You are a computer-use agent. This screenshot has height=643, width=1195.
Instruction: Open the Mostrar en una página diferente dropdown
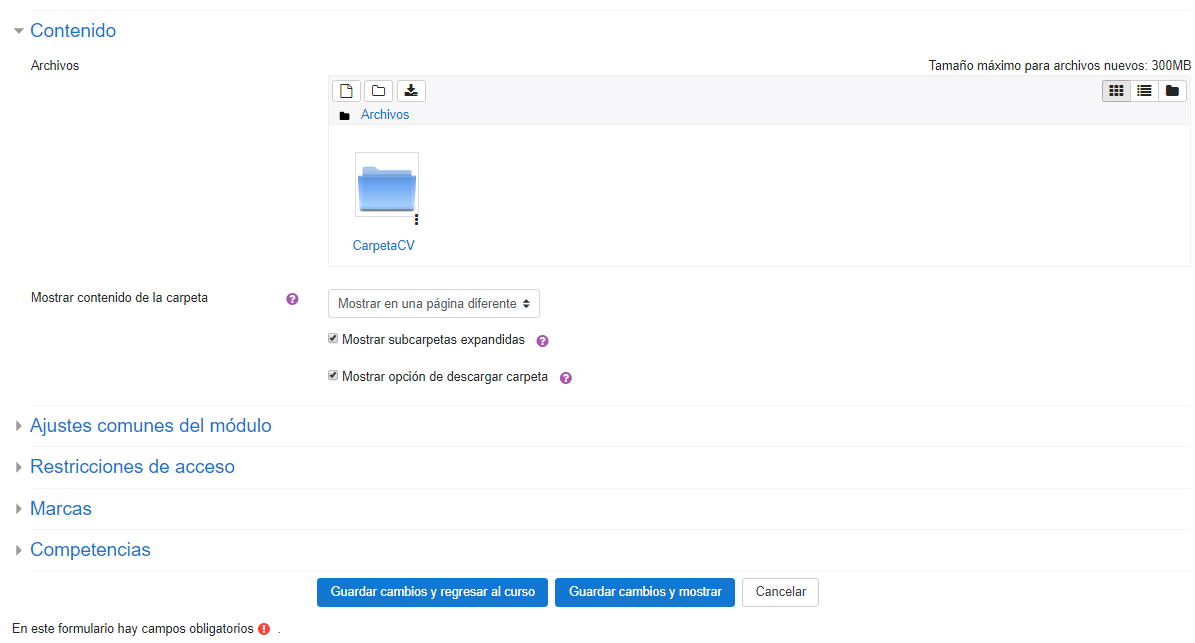click(x=434, y=303)
